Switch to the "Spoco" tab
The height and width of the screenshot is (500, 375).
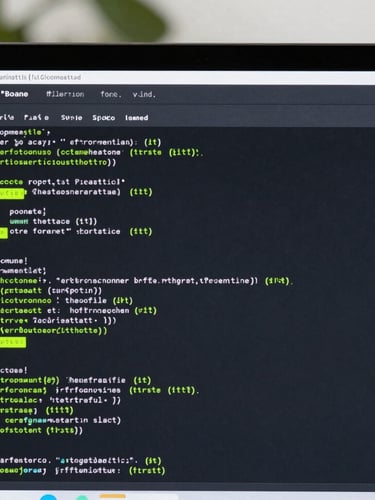pyautogui.click(x=104, y=118)
